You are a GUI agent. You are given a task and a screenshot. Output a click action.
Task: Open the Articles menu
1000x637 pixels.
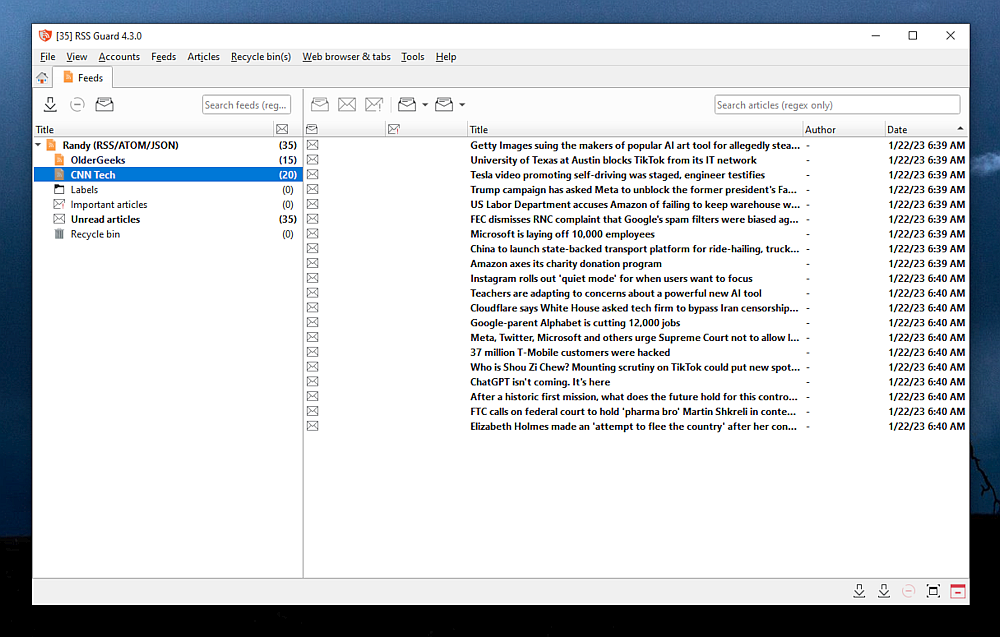[203, 57]
